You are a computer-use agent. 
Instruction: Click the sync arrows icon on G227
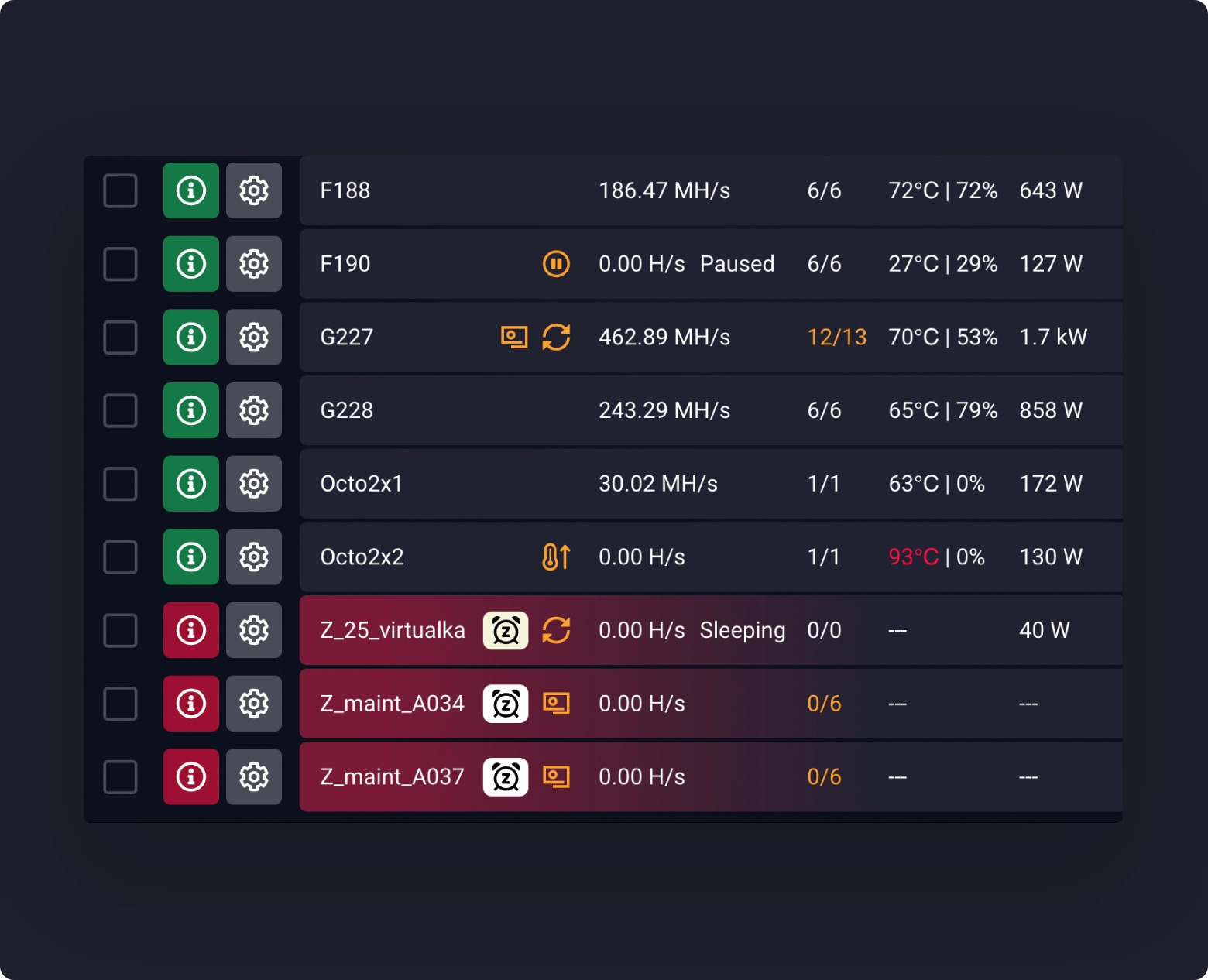click(556, 338)
